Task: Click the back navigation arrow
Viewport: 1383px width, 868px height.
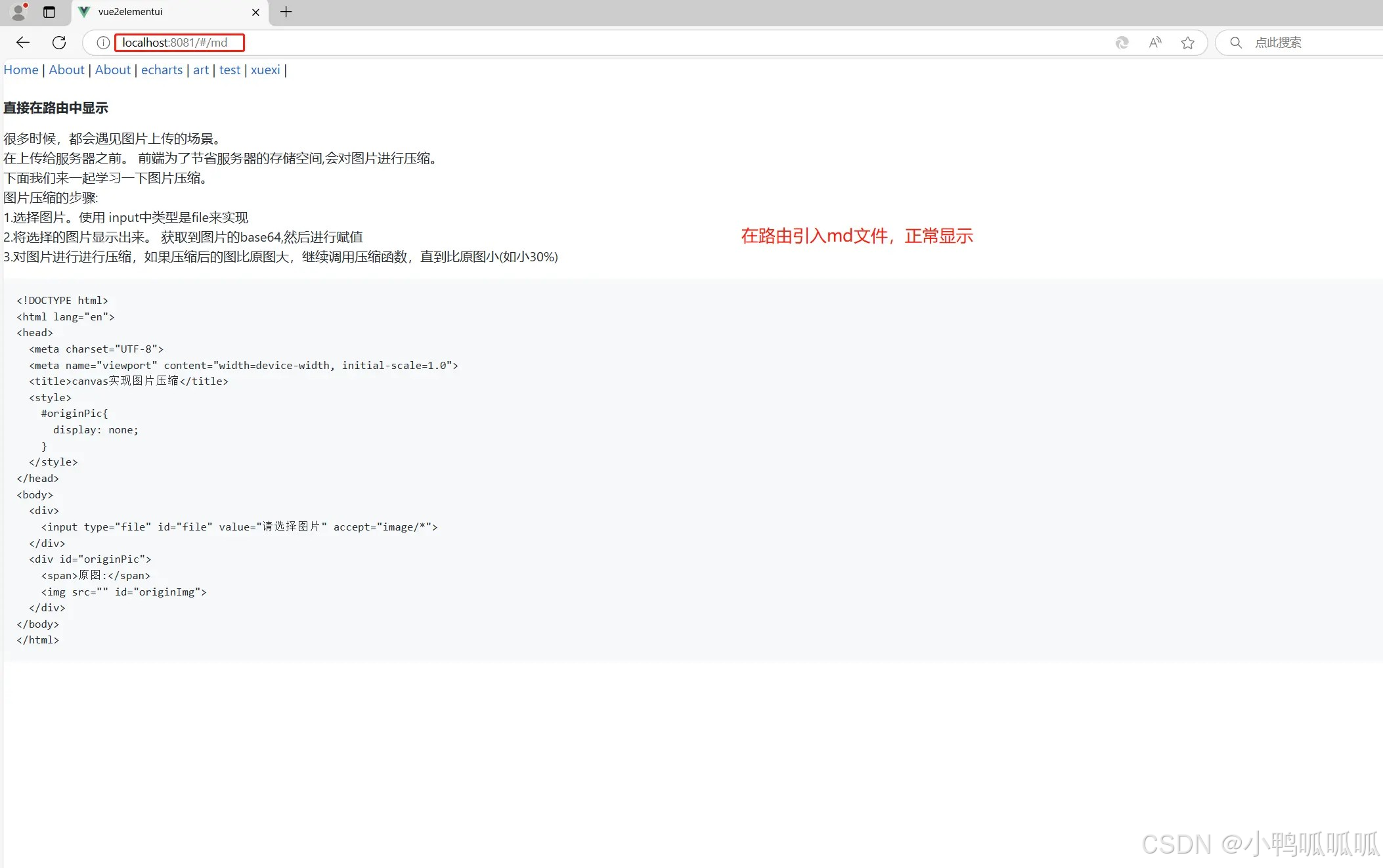Action: click(x=23, y=42)
